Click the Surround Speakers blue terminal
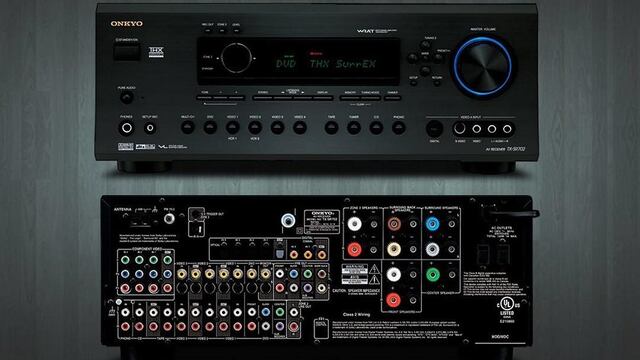The image size is (640, 360). coord(433,224)
